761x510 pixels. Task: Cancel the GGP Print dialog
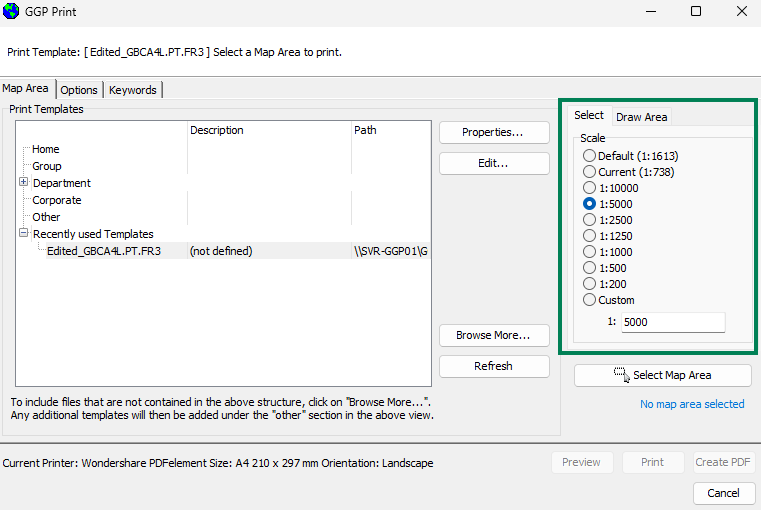(x=724, y=493)
